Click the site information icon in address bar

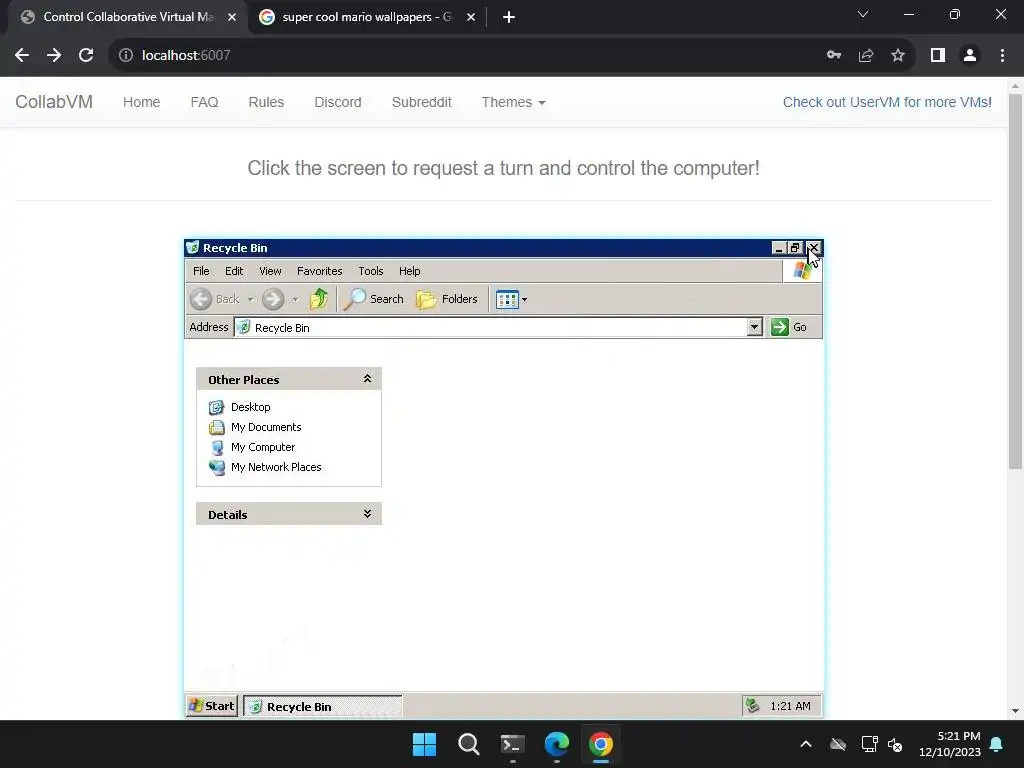pos(125,56)
